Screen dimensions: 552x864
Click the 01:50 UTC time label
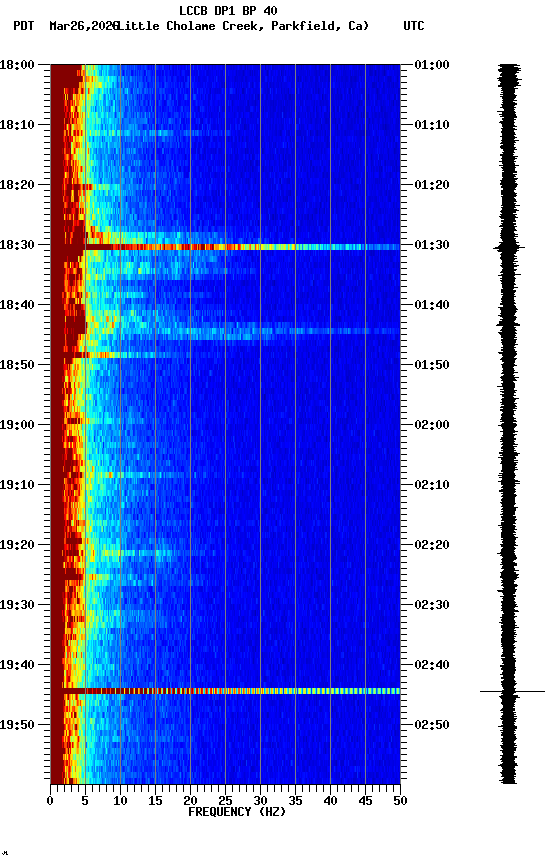tap(432, 365)
